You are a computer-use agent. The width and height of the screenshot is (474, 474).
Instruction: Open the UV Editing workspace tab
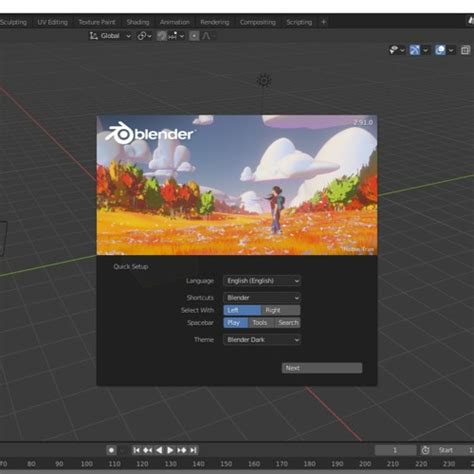pyautogui.click(x=52, y=22)
